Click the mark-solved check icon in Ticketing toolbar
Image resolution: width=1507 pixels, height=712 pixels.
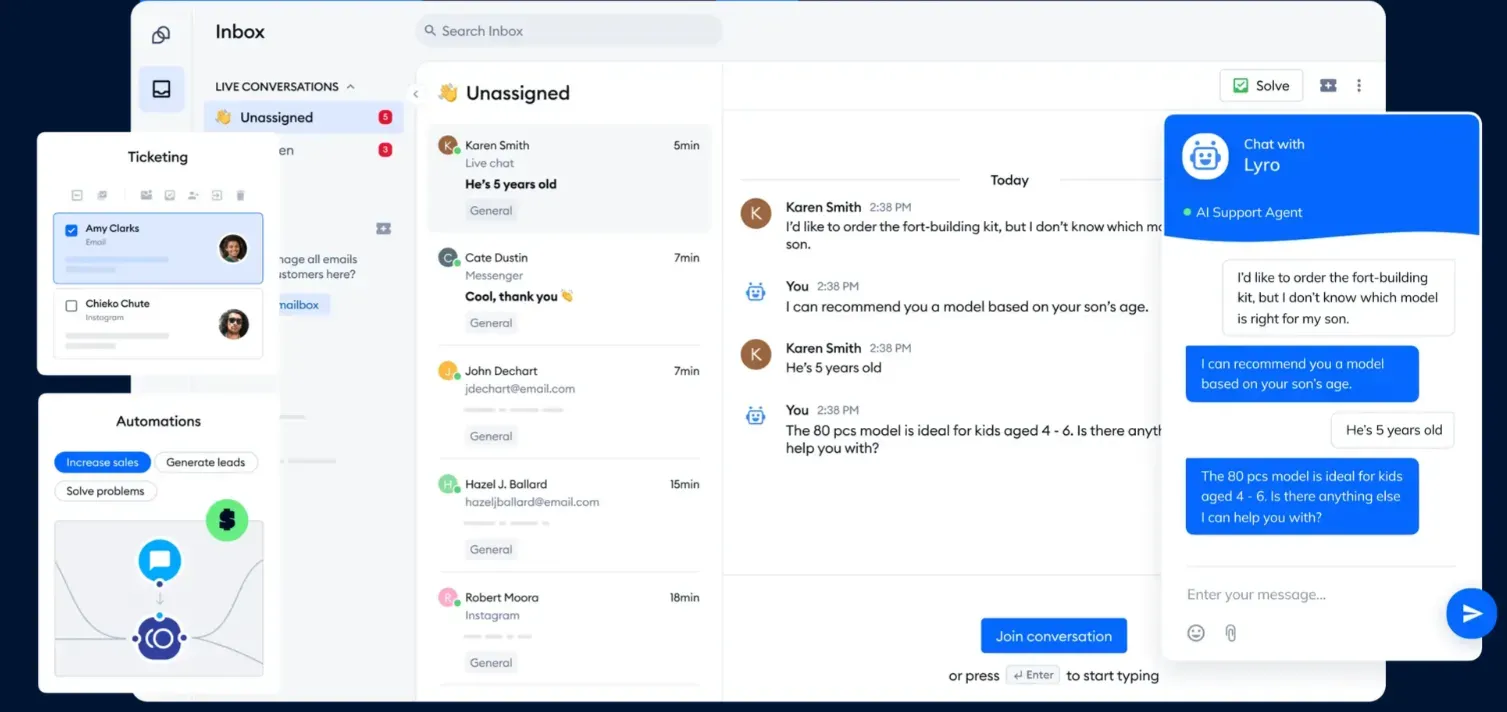point(170,195)
